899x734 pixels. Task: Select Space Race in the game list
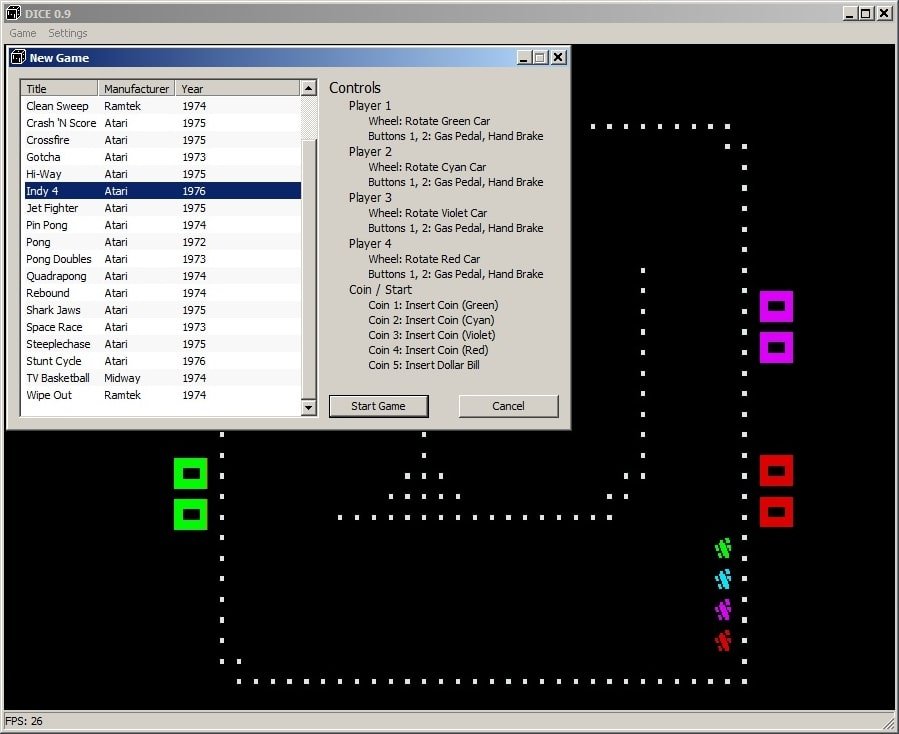click(54, 327)
